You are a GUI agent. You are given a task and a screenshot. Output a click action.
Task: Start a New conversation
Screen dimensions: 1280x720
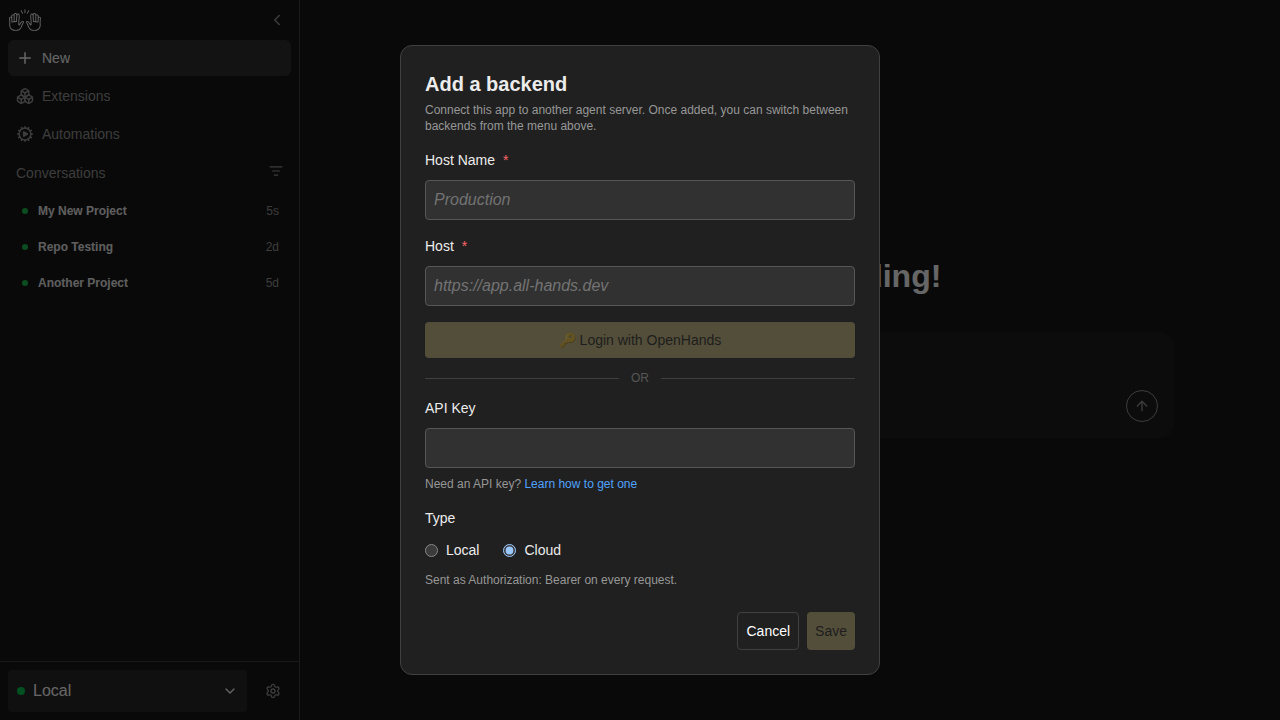point(149,58)
